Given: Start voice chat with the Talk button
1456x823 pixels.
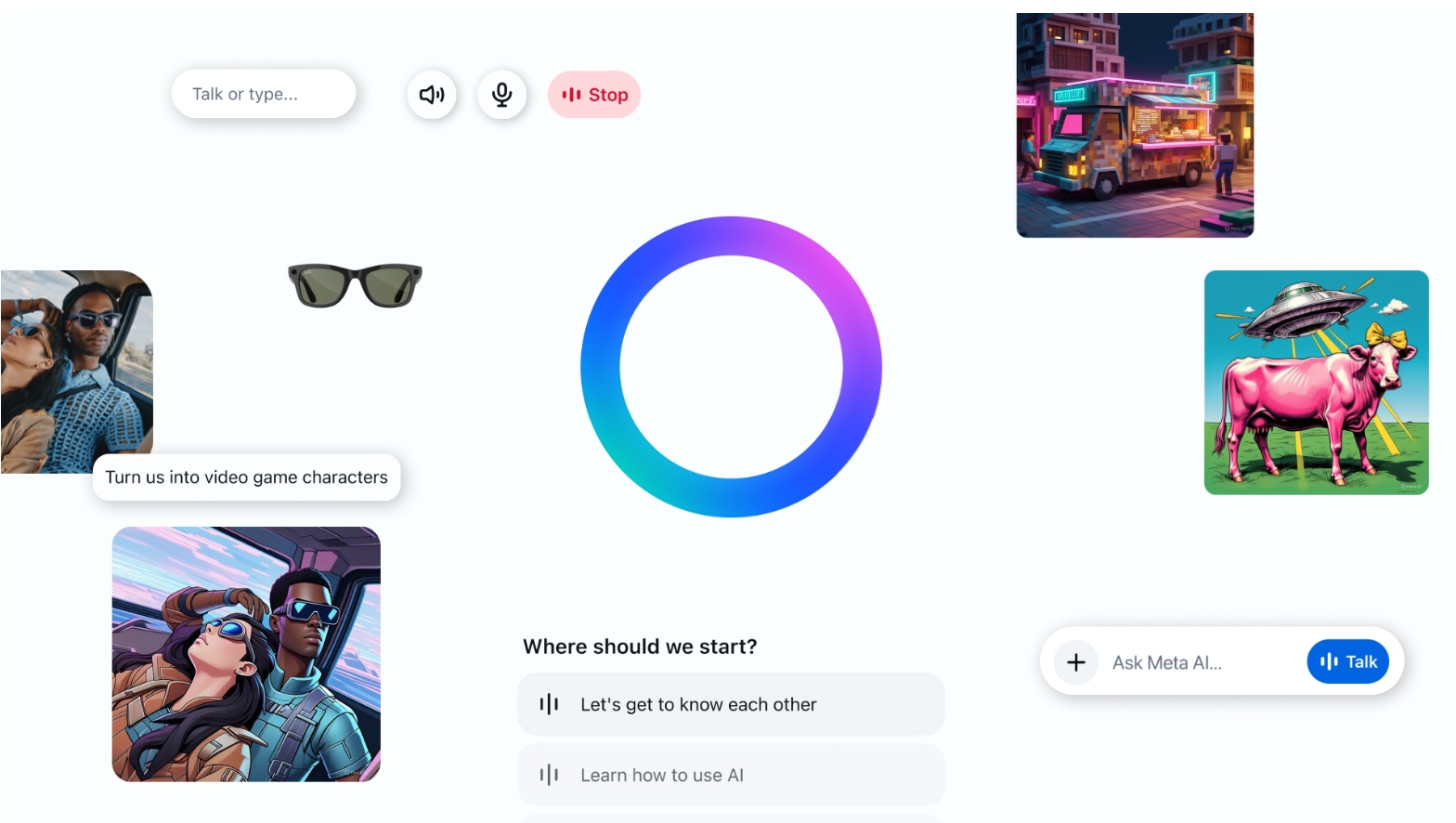Looking at the screenshot, I should [x=1348, y=661].
